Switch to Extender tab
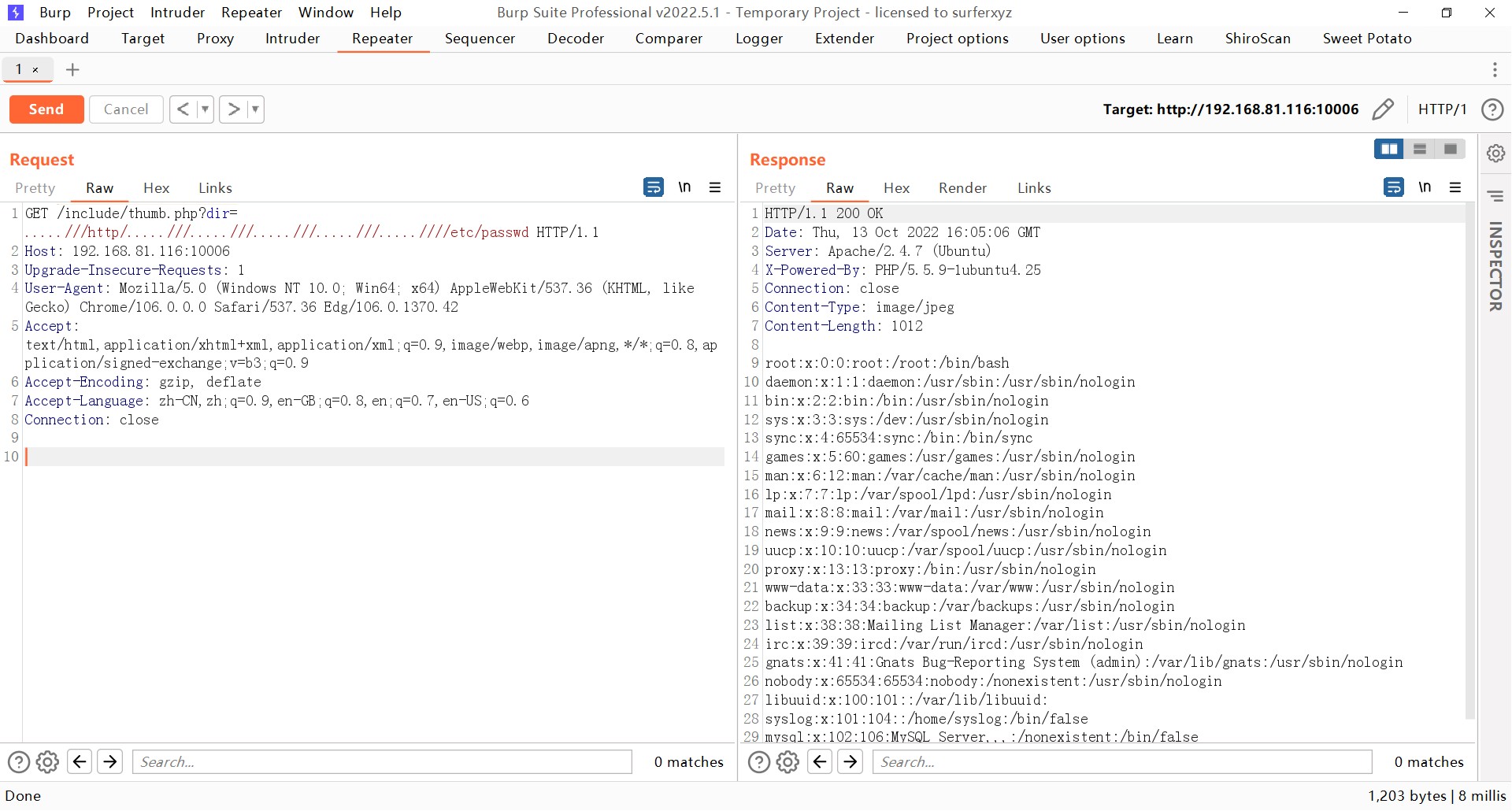 844,39
